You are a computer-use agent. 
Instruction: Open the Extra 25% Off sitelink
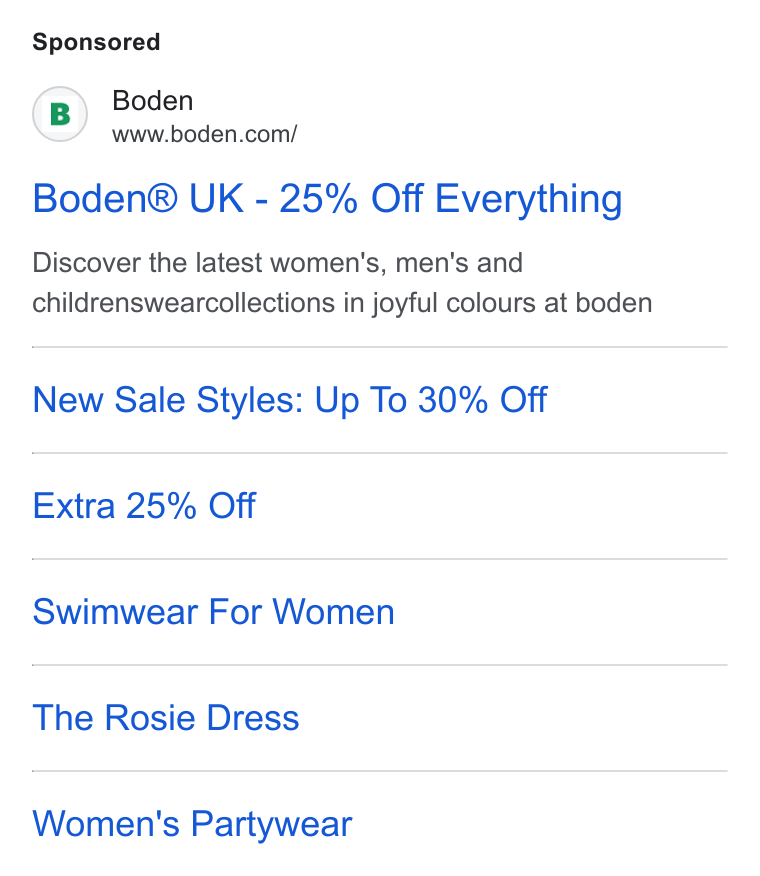pos(144,506)
